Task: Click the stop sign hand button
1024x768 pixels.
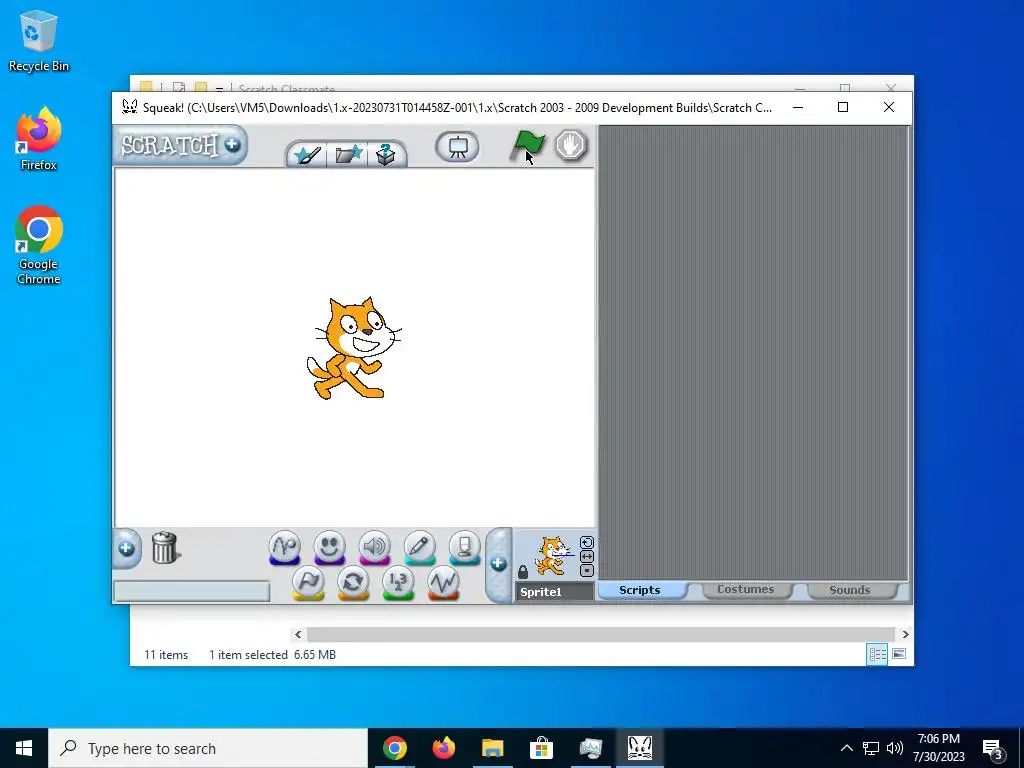Action: point(571,145)
